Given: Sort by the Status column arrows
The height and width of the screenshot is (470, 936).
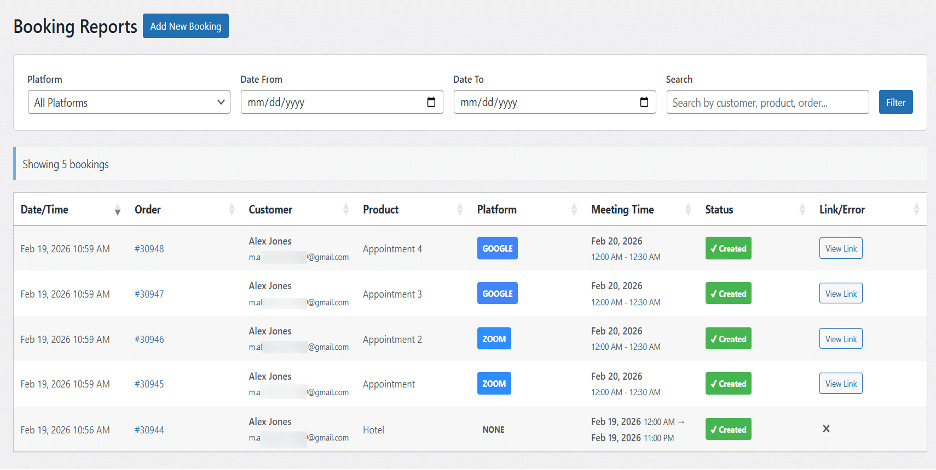Looking at the screenshot, I should tap(802, 210).
